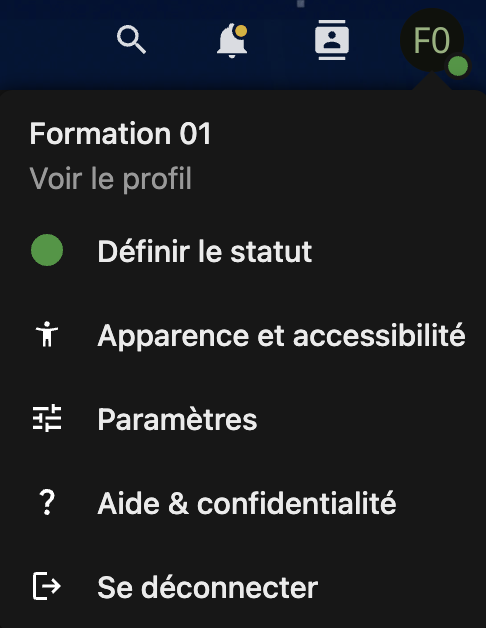This screenshot has height=628, width=486.
Task: Click the small mark at top center
Action: click(301, 3)
